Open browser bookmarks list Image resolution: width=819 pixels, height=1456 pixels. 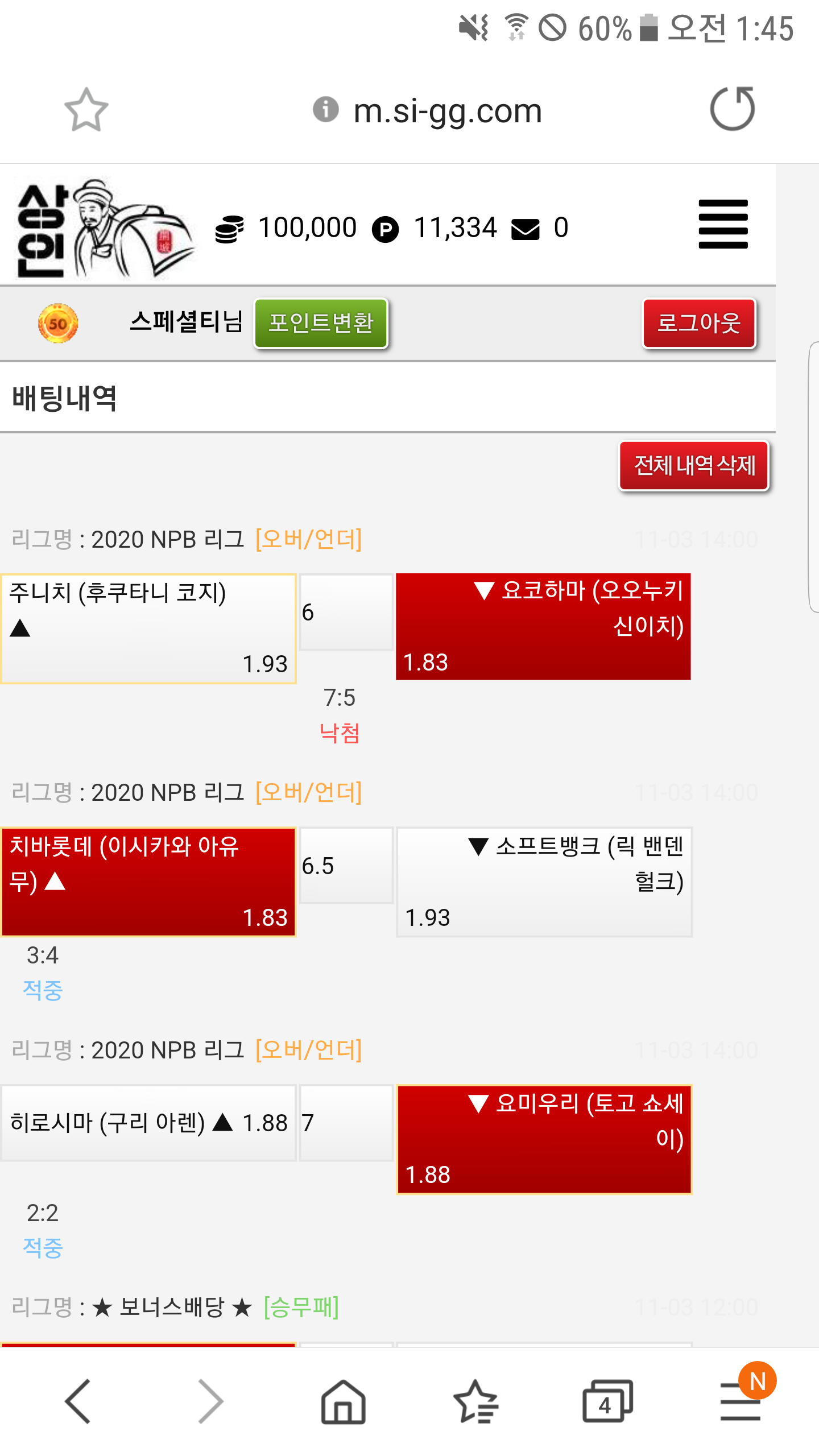pos(475,1400)
